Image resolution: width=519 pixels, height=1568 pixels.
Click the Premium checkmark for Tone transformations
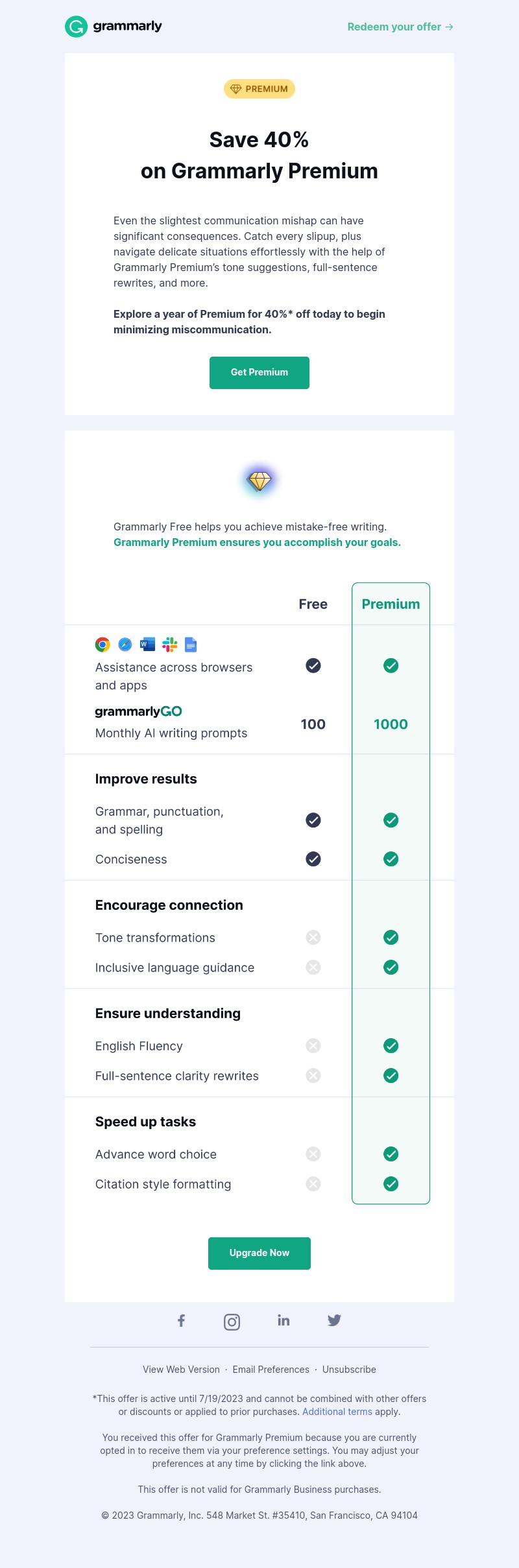(391, 938)
